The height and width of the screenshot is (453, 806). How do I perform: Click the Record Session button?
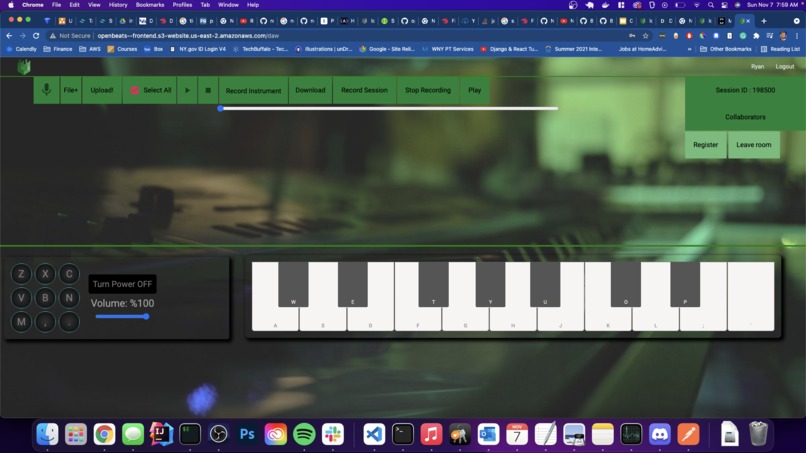(364, 90)
